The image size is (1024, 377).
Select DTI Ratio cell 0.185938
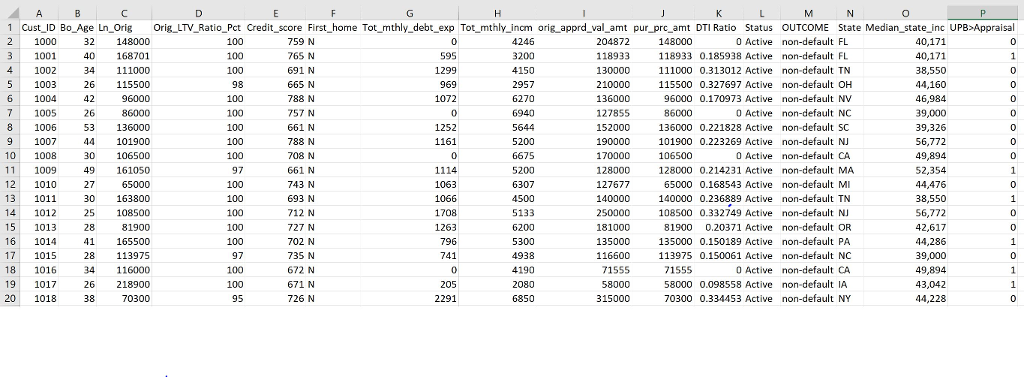[x=718, y=56]
